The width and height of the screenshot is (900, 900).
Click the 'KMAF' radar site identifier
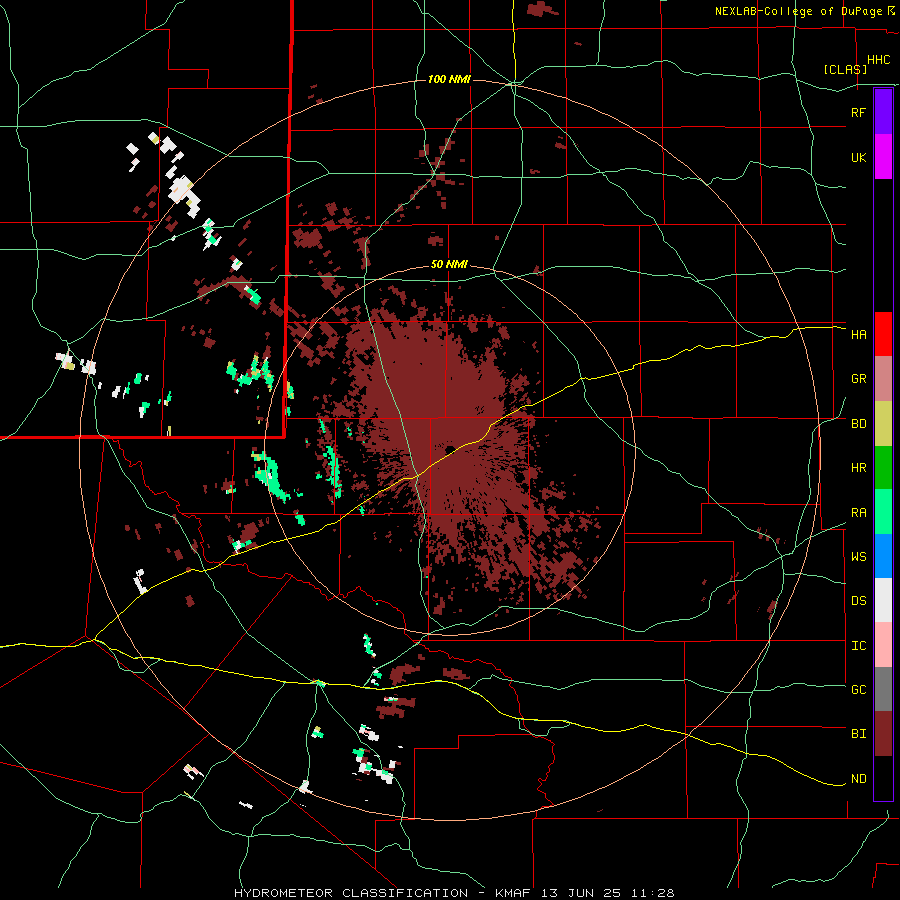(512, 893)
